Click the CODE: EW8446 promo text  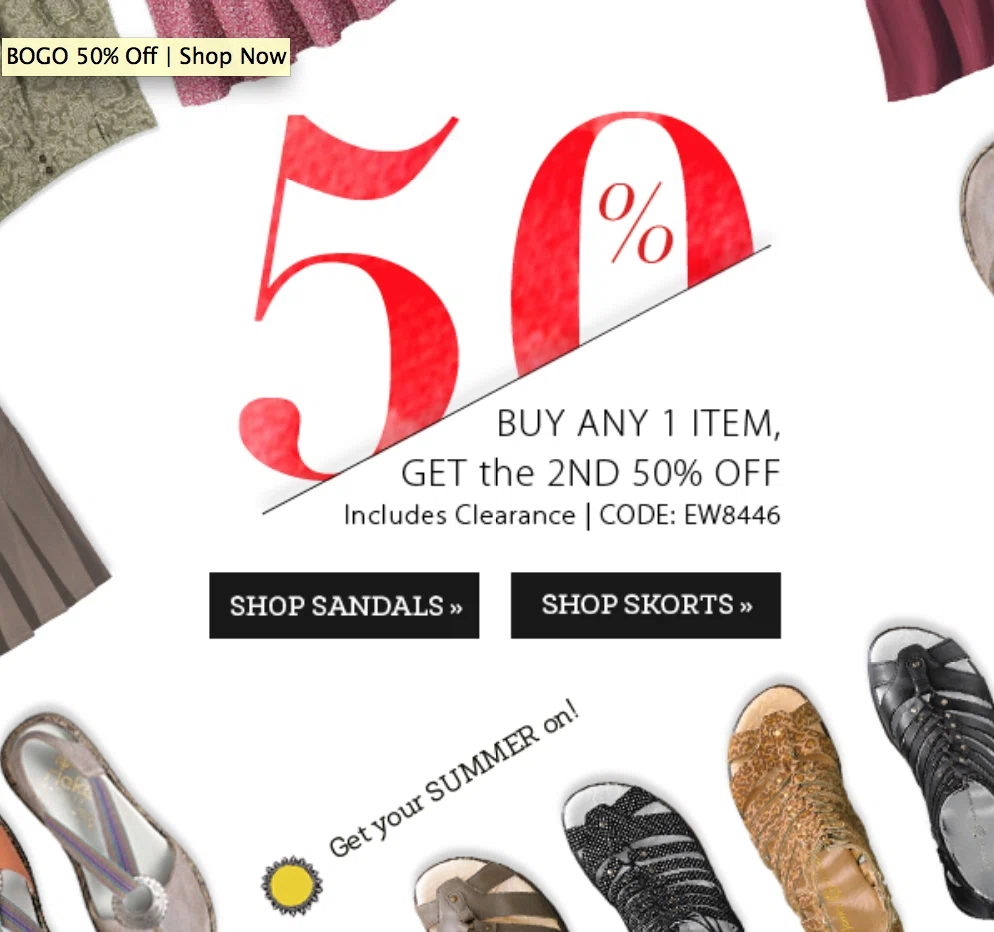click(x=690, y=515)
